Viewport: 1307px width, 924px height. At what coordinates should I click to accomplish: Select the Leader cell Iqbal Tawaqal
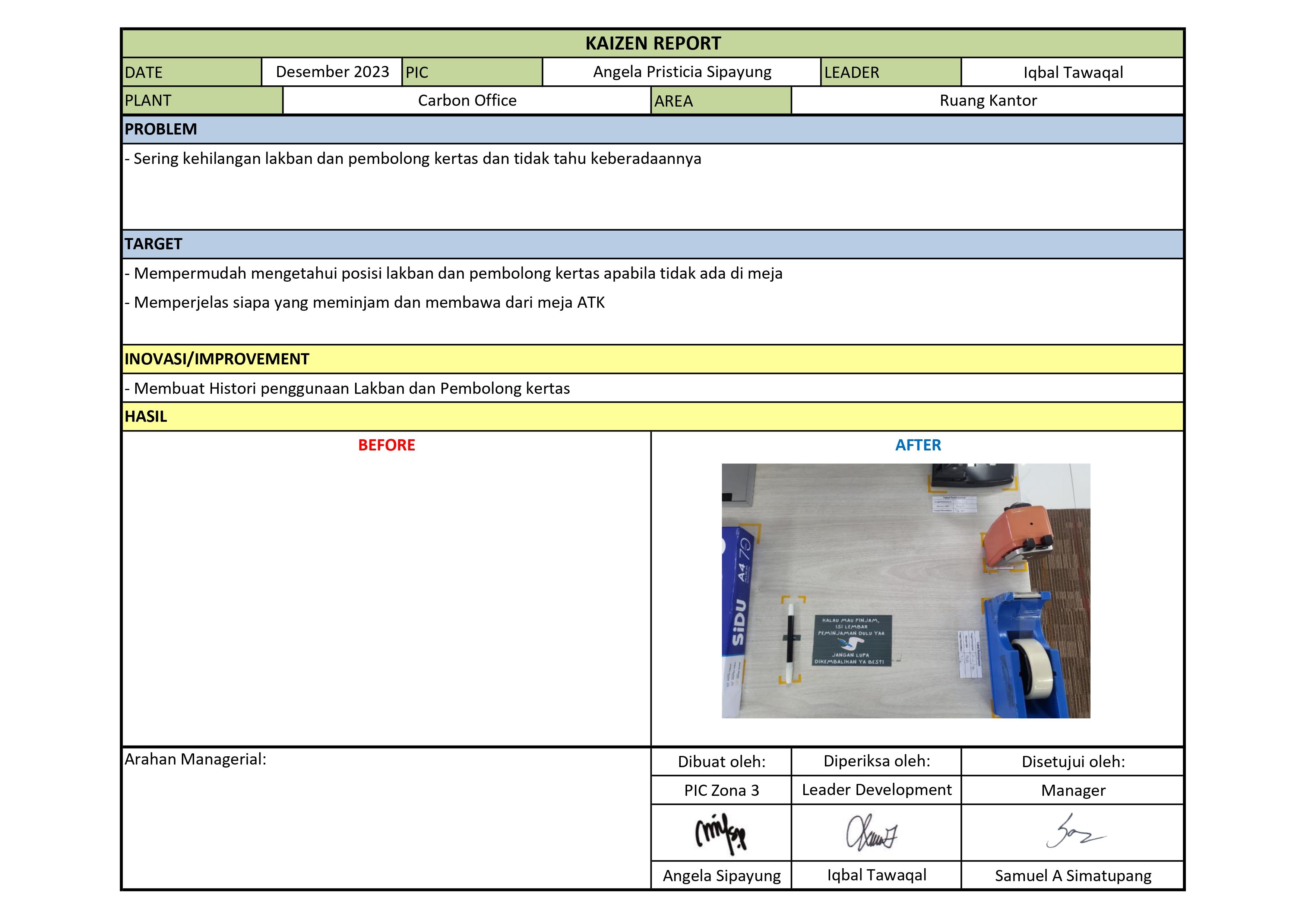point(1073,72)
